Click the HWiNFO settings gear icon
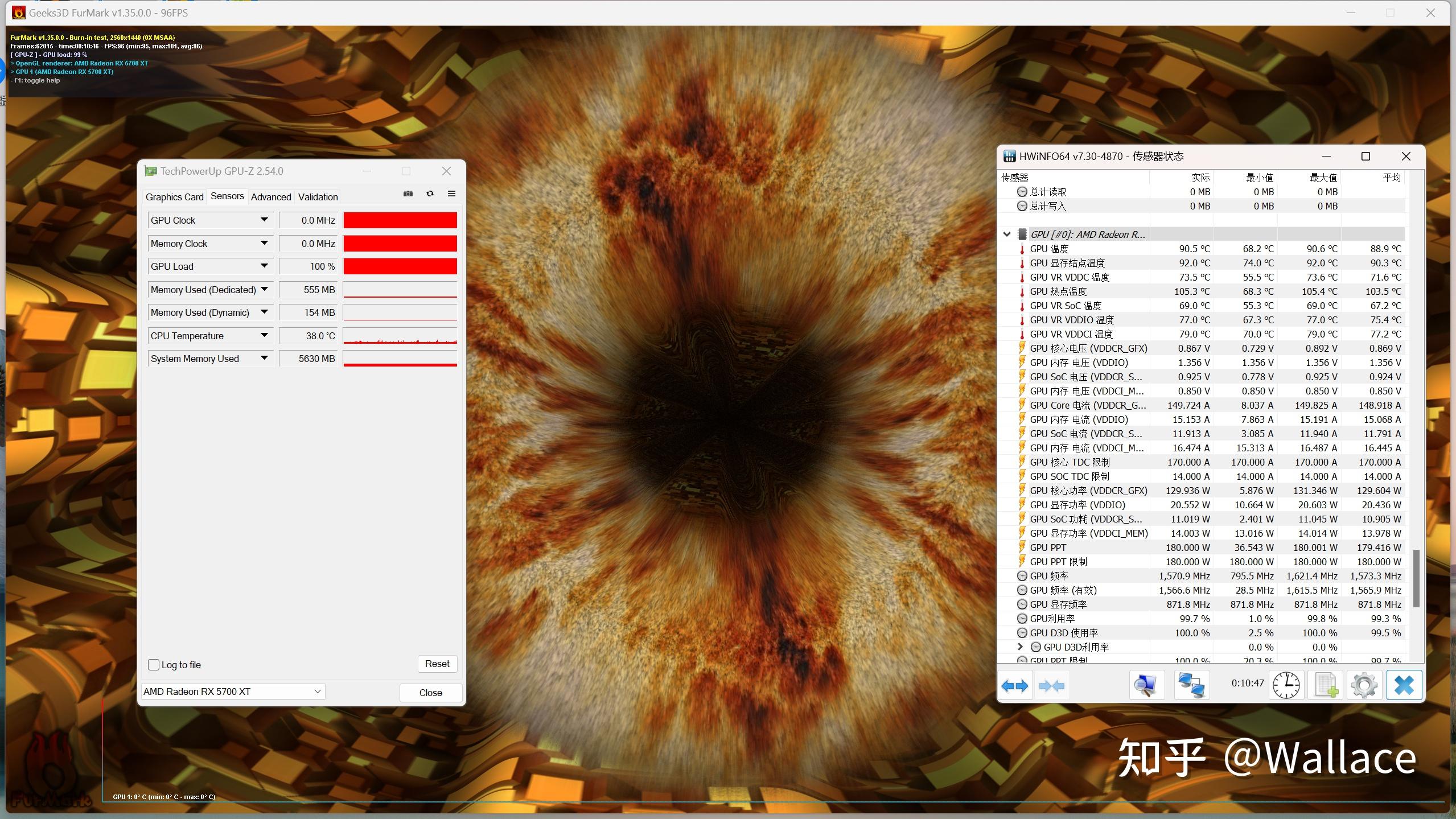The image size is (1456, 819). (1362, 685)
